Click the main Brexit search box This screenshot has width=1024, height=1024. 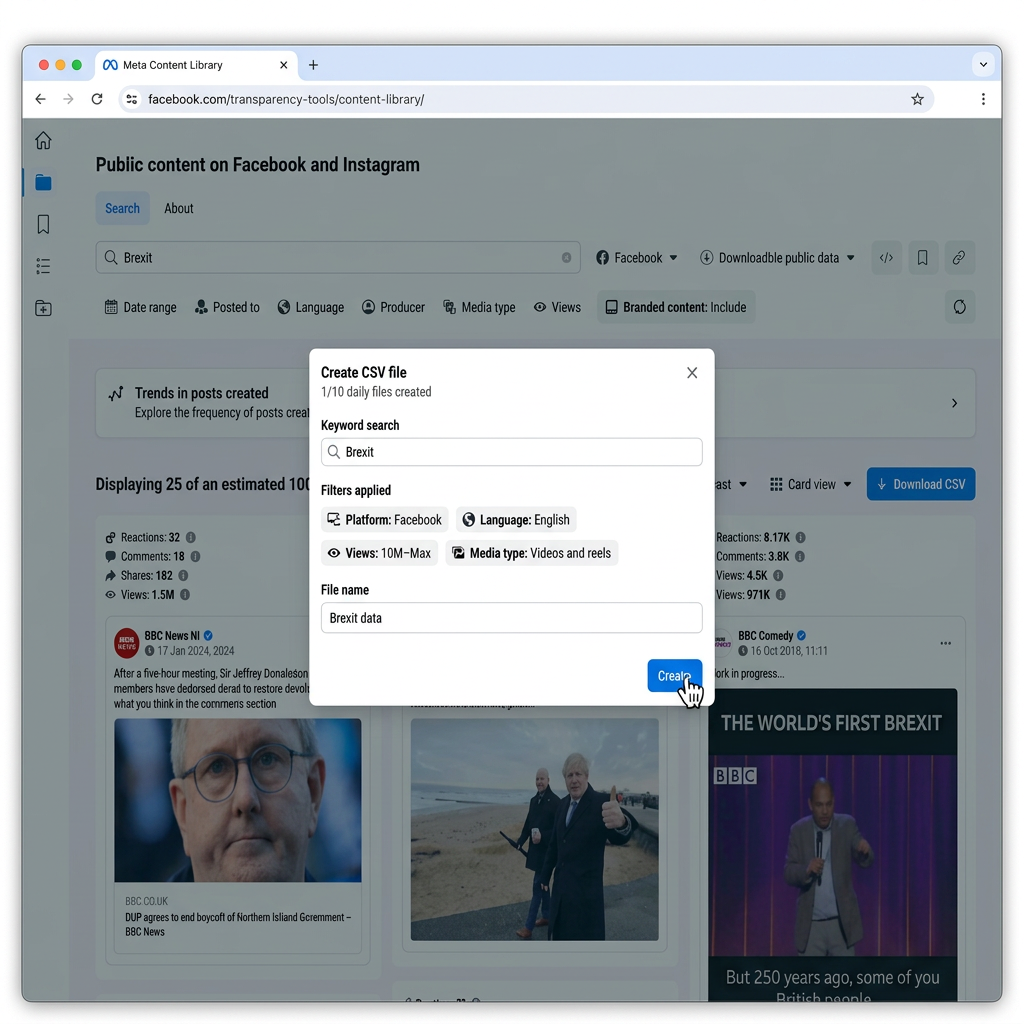(338, 257)
